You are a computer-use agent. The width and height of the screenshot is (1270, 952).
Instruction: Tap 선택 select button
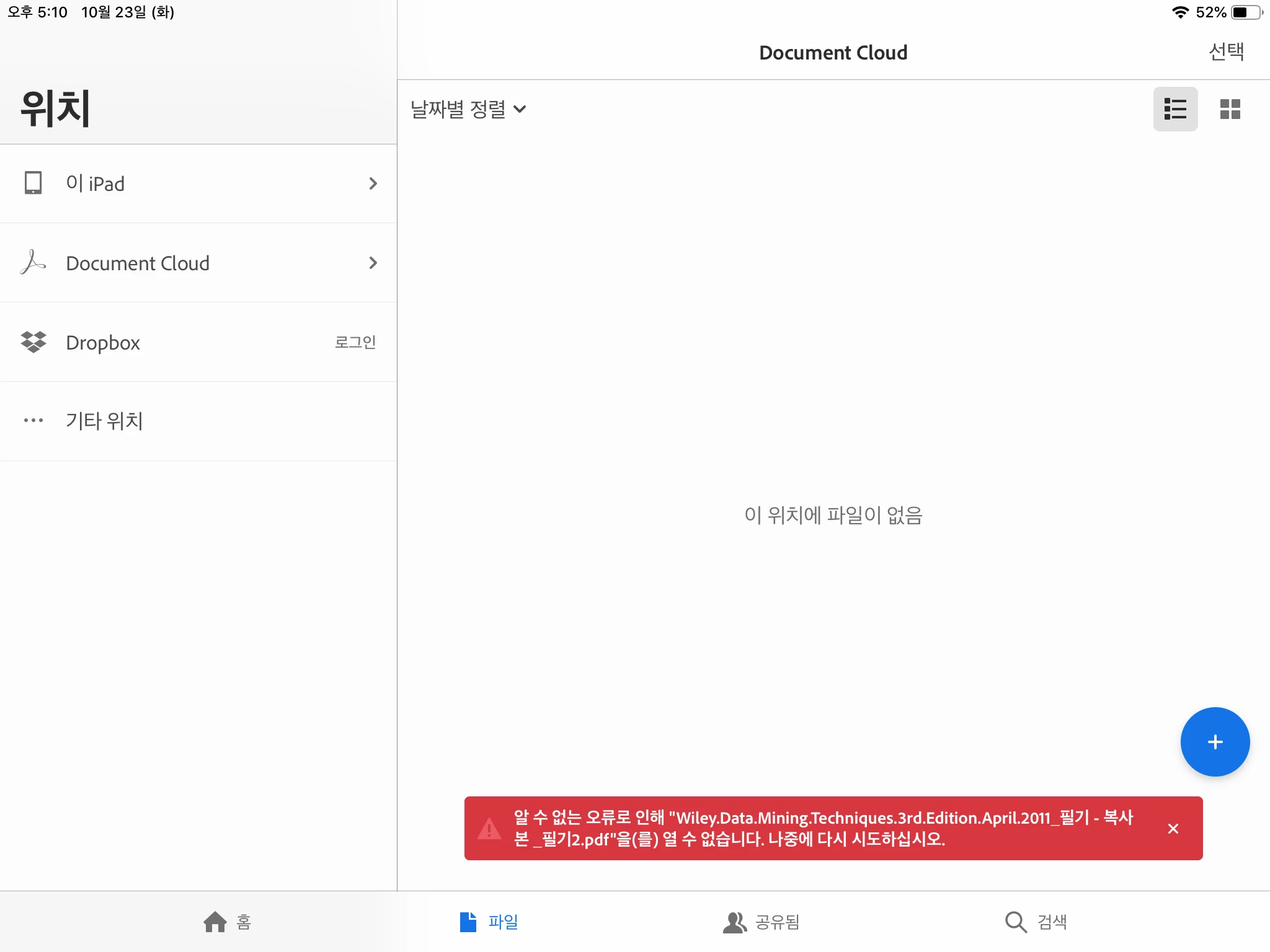[1226, 52]
